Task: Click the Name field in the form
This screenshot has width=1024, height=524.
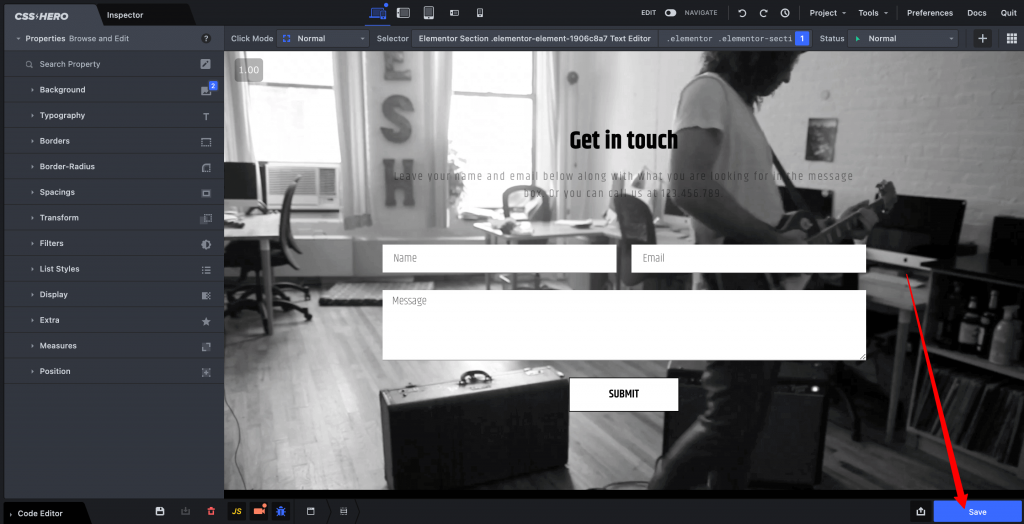Action: pos(500,259)
